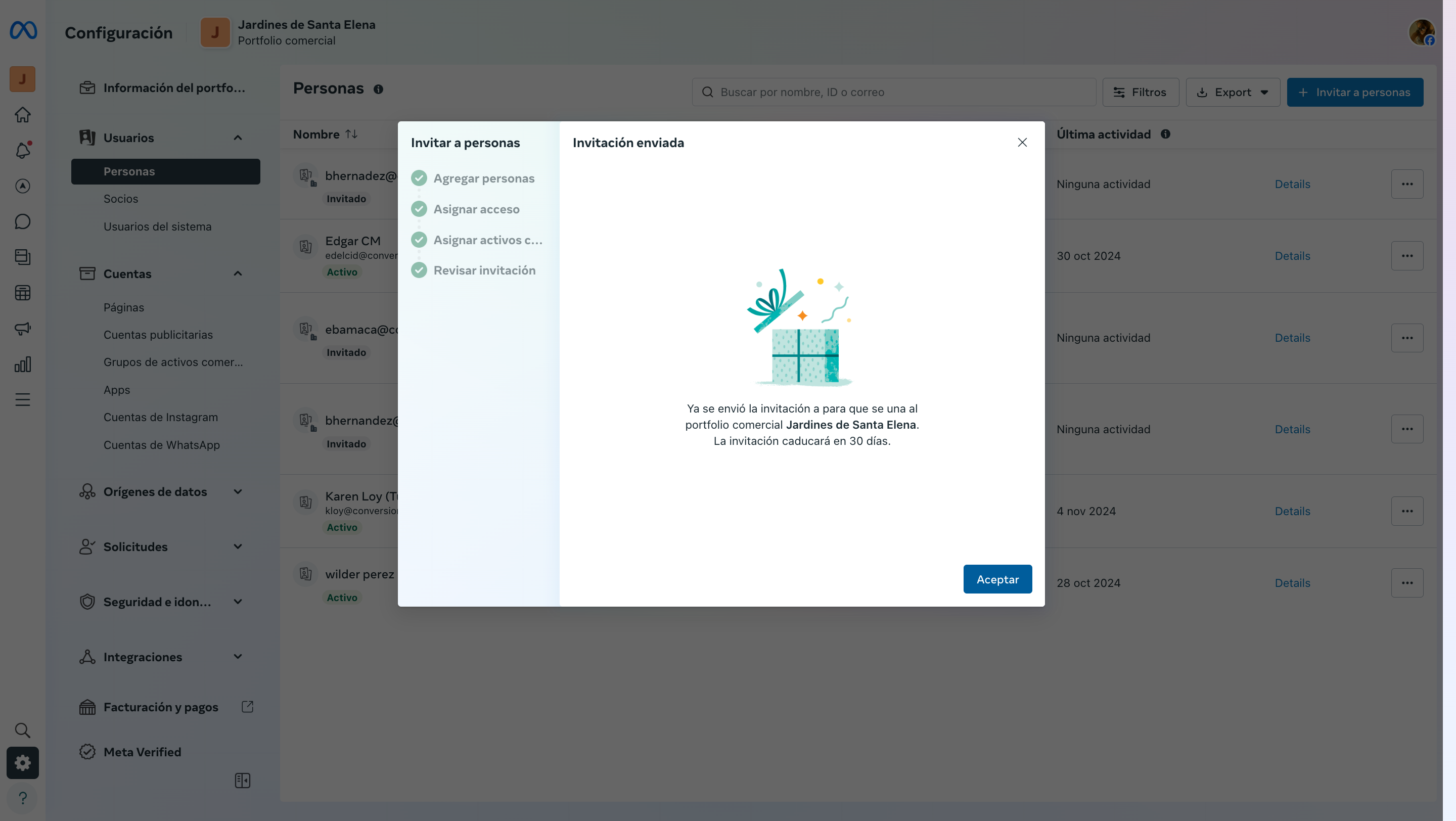Expand the Integraciones section
The image size is (1456, 821).
point(238,657)
